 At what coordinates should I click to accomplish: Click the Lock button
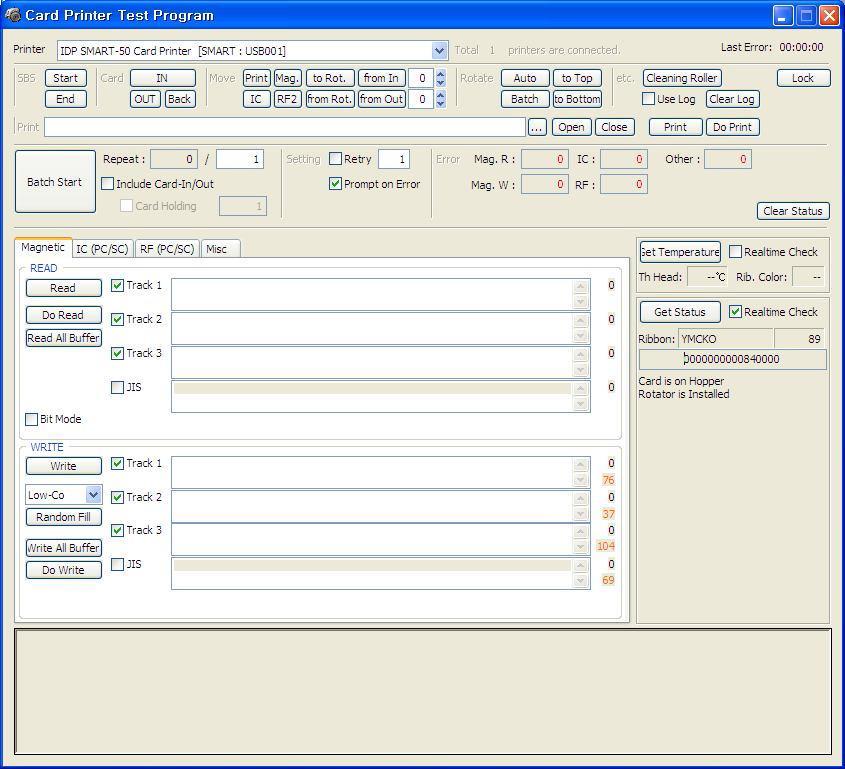[803, 78]
